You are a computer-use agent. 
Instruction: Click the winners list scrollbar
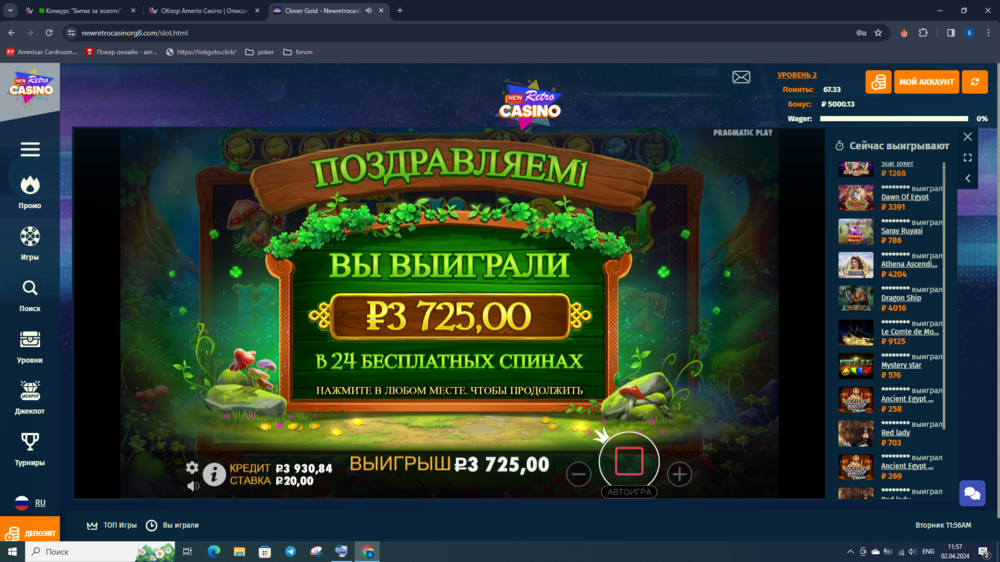click(944, 296)
